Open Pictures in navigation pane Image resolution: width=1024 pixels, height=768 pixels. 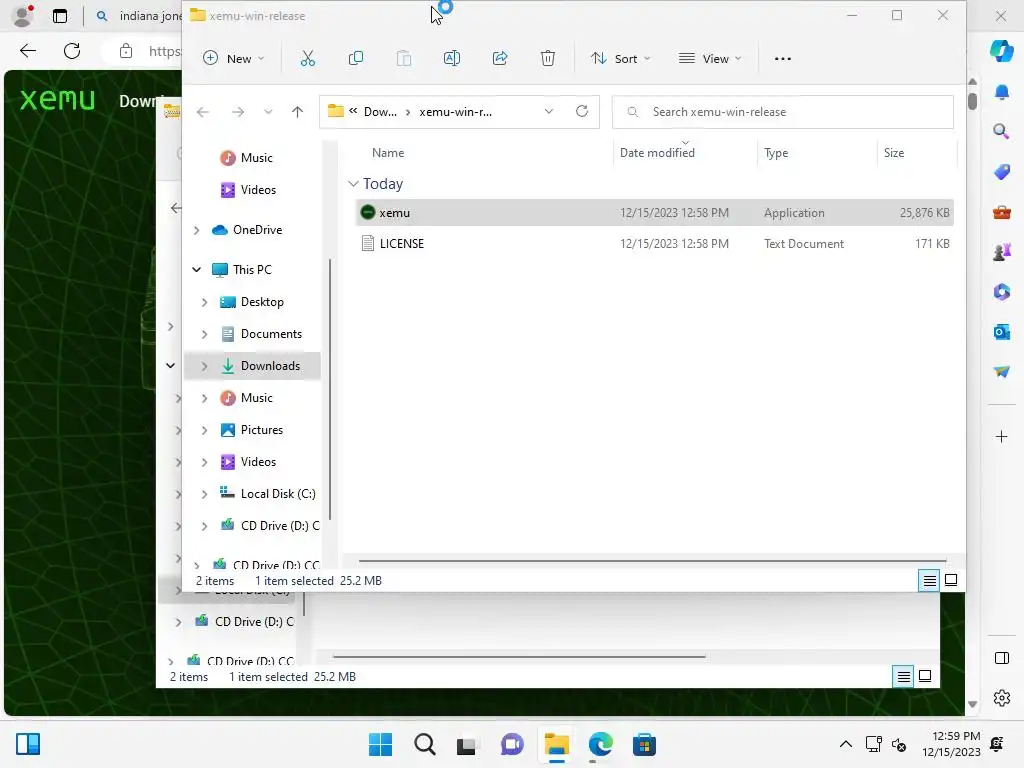point(261,430)
